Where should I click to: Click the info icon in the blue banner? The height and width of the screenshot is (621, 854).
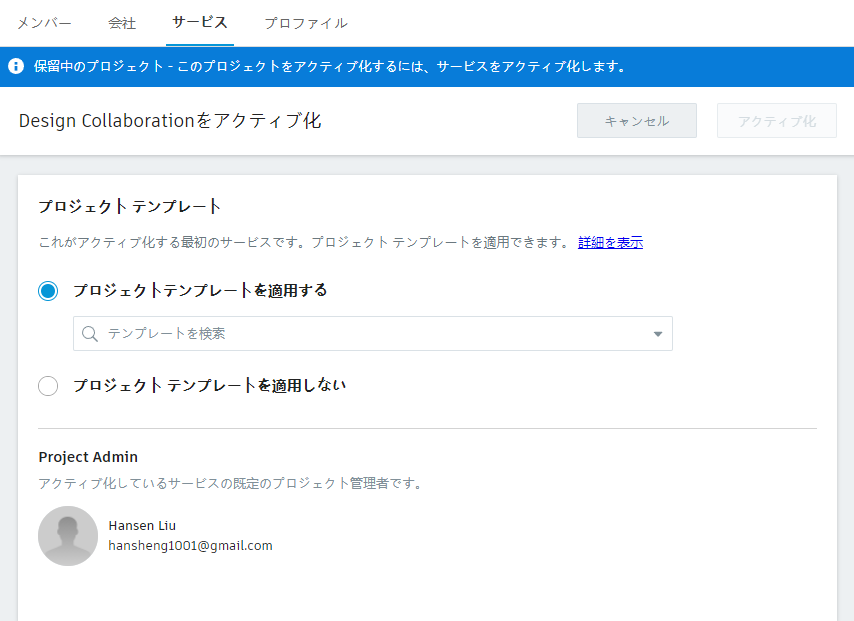(15, 66)
